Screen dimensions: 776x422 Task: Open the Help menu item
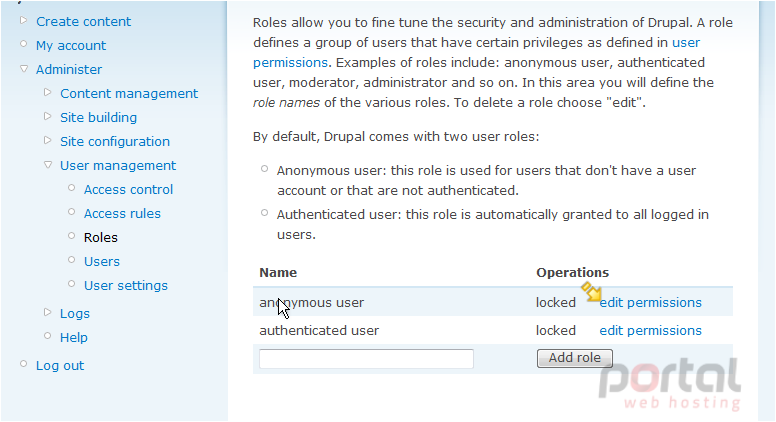(x=74, y=337)
